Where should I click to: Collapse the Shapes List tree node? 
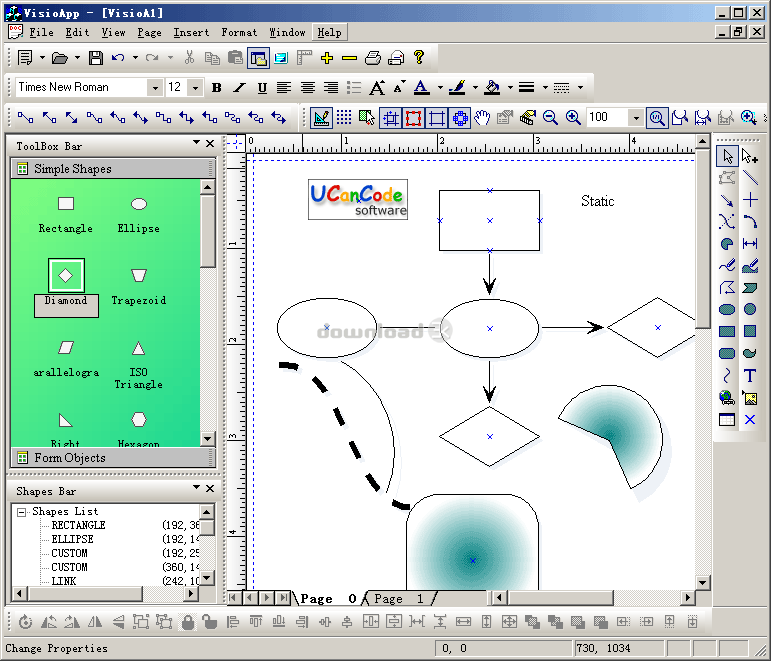click(21, 512)
